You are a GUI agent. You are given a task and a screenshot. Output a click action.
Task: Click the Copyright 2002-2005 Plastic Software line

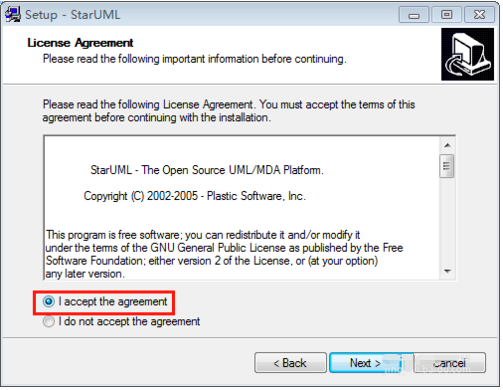pyautogui.click(x=194, y=196)
